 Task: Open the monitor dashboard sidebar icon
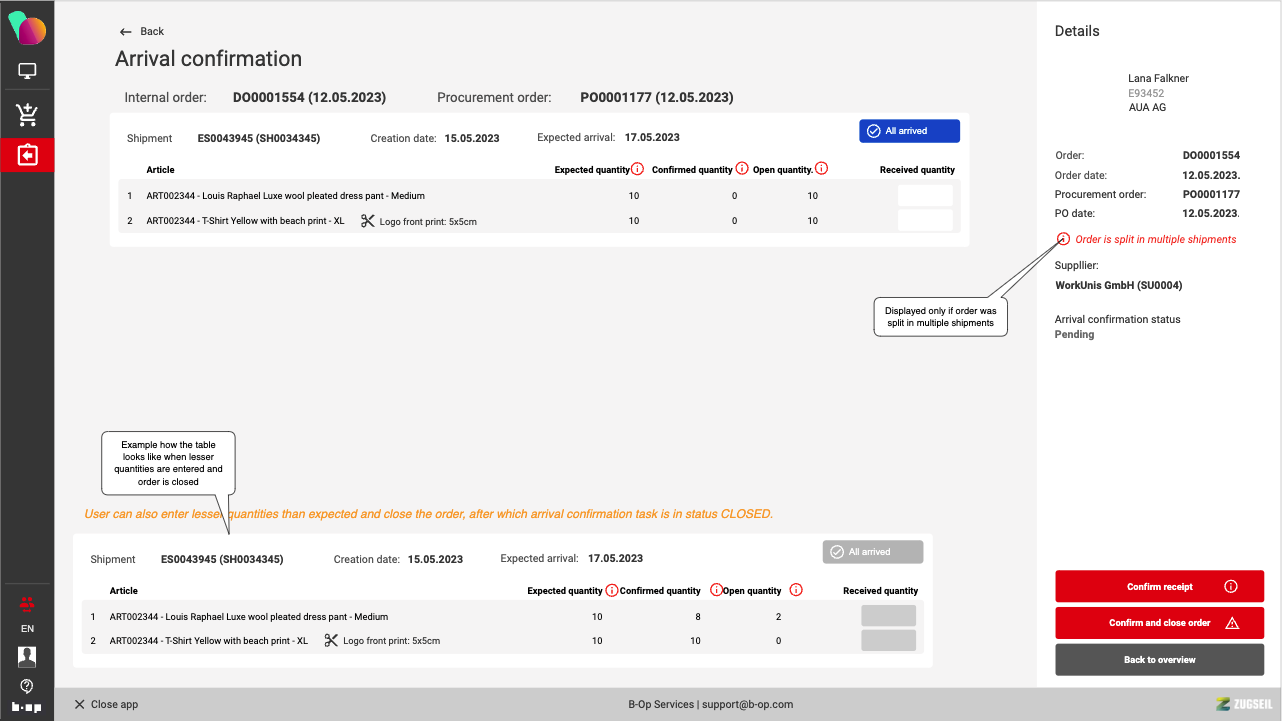click(x=27, y=72)
